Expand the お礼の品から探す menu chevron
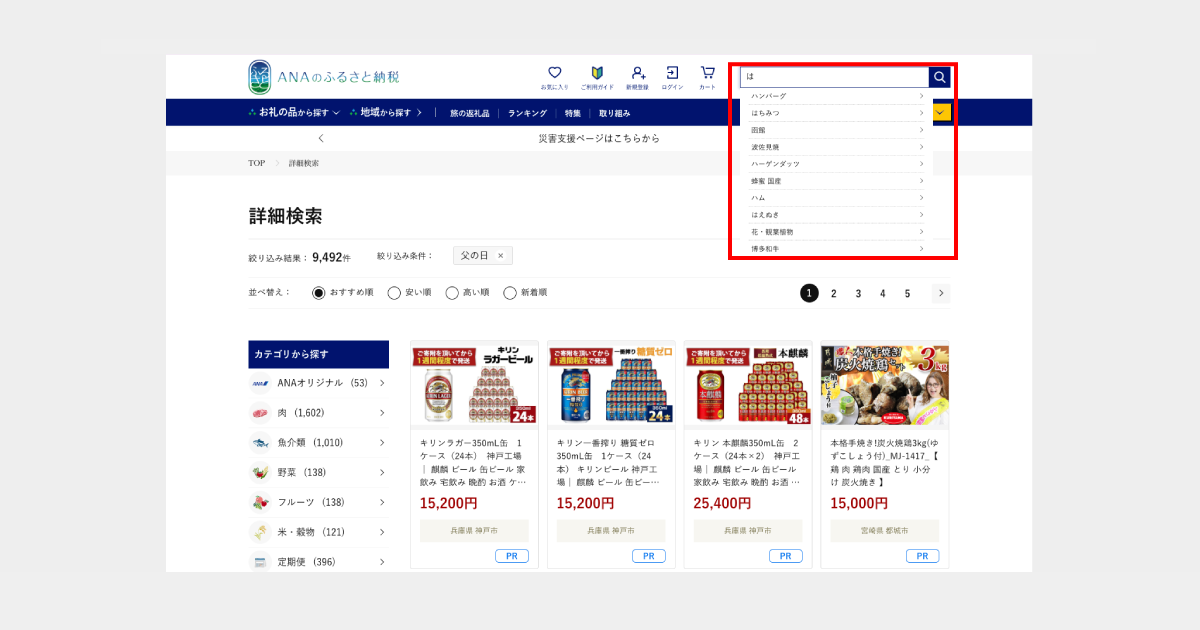 coord(336,113)
